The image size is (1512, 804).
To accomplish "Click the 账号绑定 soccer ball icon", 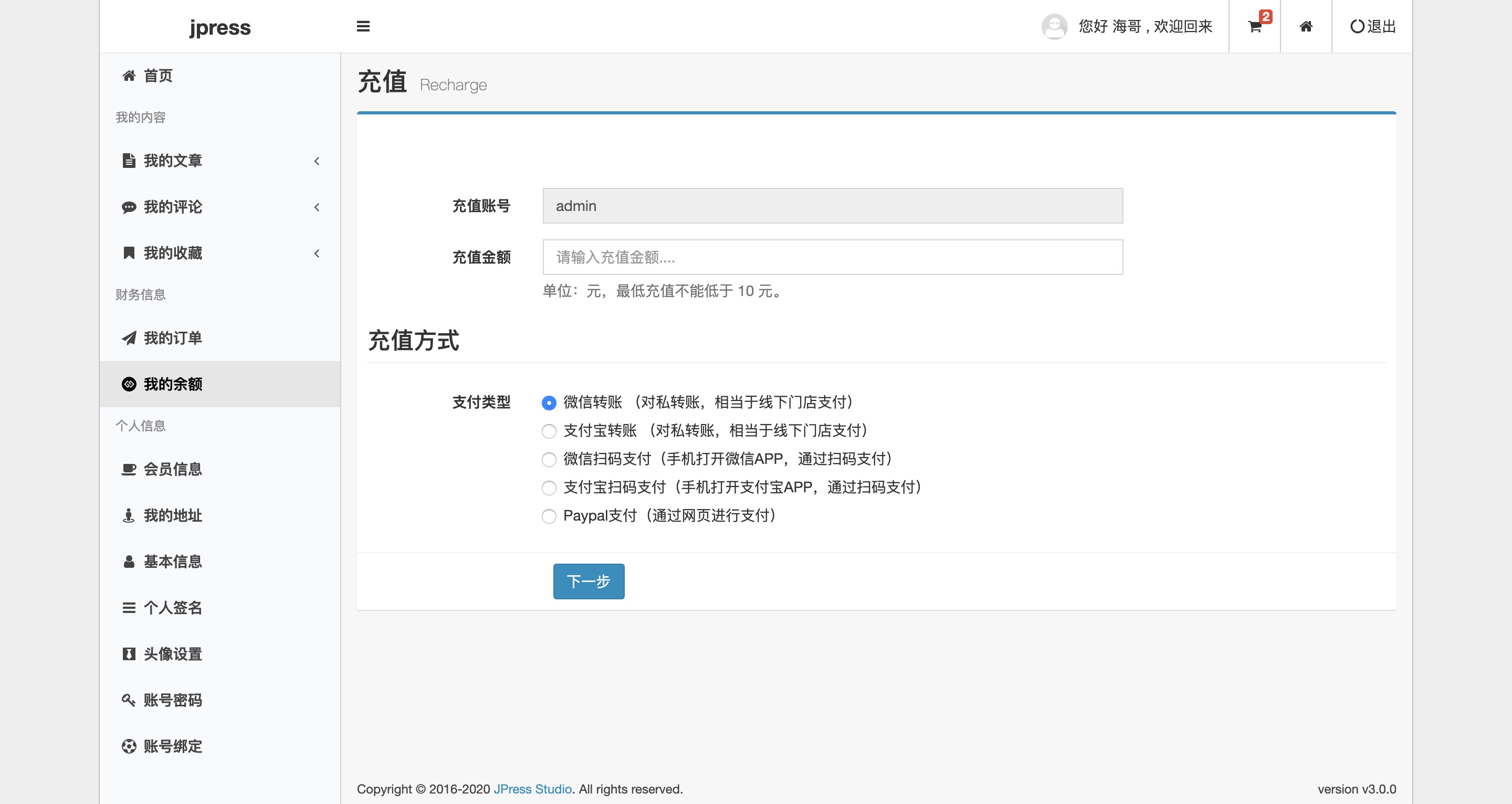I will point(129,746).
